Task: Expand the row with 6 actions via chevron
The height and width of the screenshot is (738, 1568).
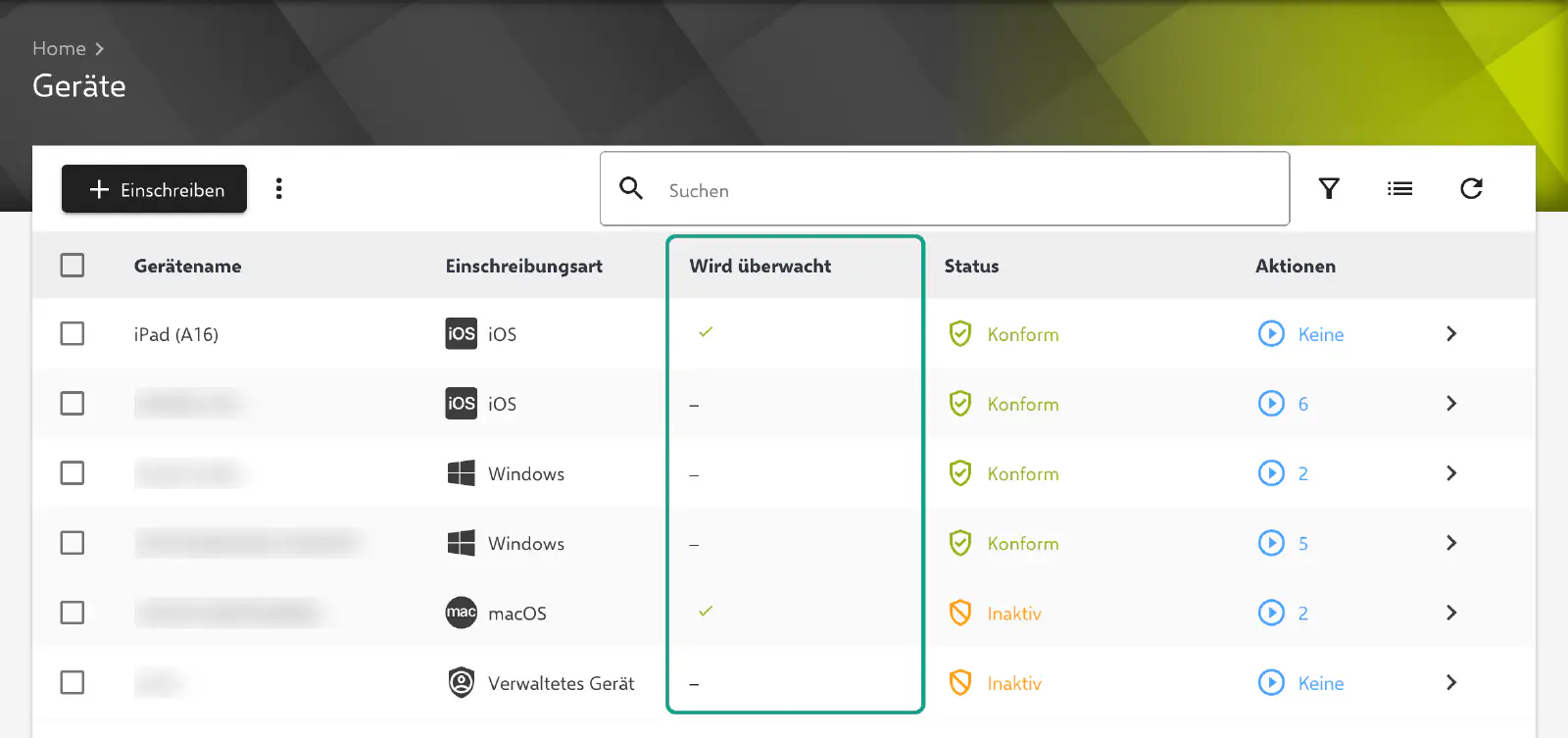Action: pos(1451,404)
